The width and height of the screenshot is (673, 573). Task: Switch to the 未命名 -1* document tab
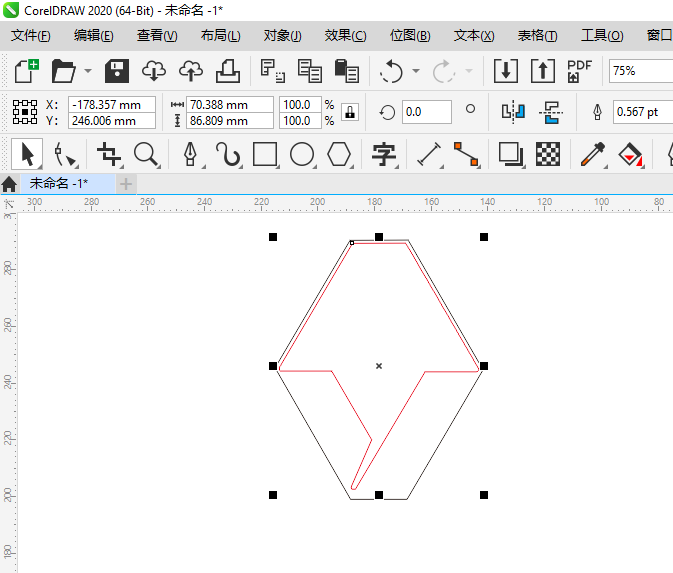(x=58, y=183)
